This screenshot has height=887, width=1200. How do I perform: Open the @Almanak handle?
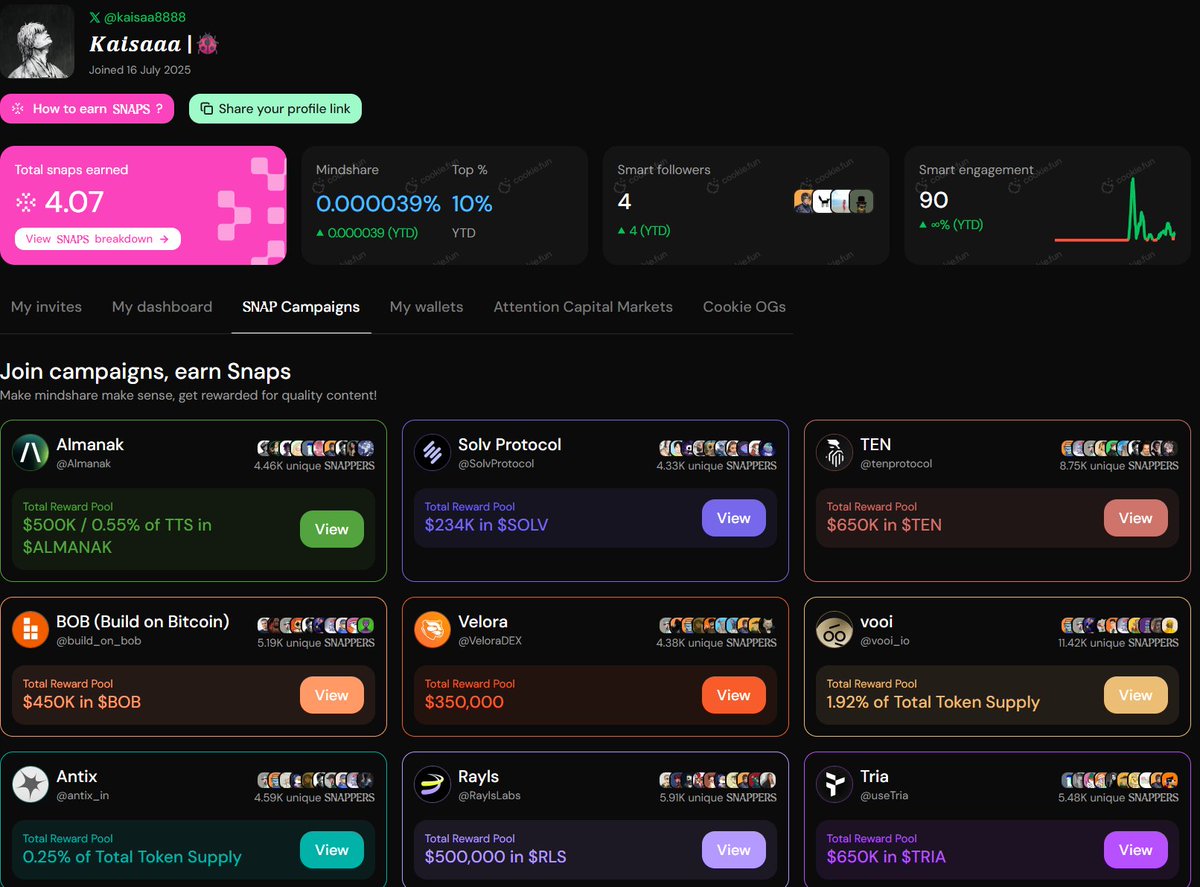point(83,464)
